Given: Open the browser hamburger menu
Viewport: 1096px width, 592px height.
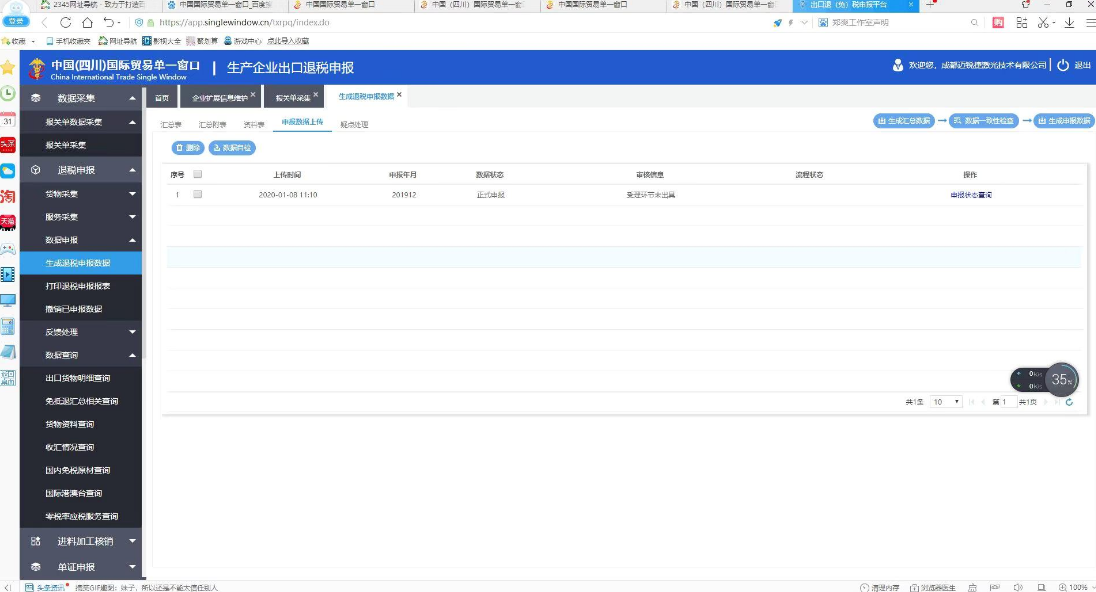Looking at the screenshot, I should (x=1090, y=22).
